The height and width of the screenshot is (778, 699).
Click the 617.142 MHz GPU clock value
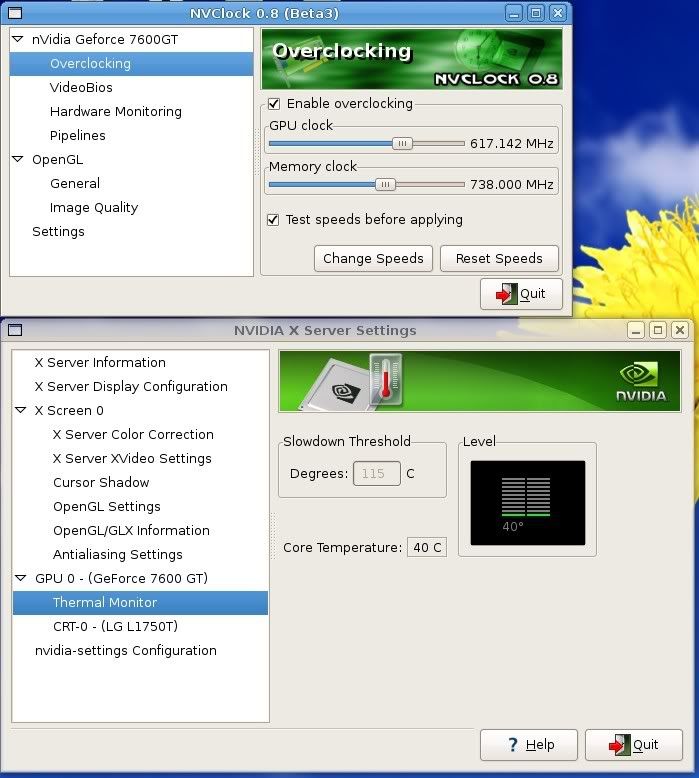pyautogui.click(x=511, y=144)
